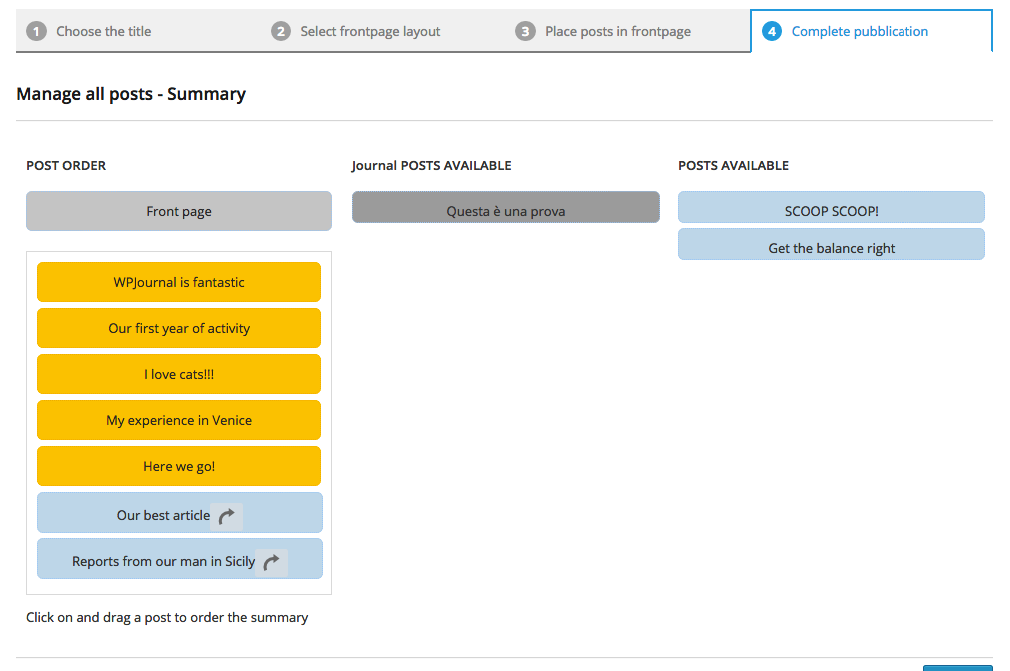
Task: Go to the Choose the title step
Action: tap(103, 31)
